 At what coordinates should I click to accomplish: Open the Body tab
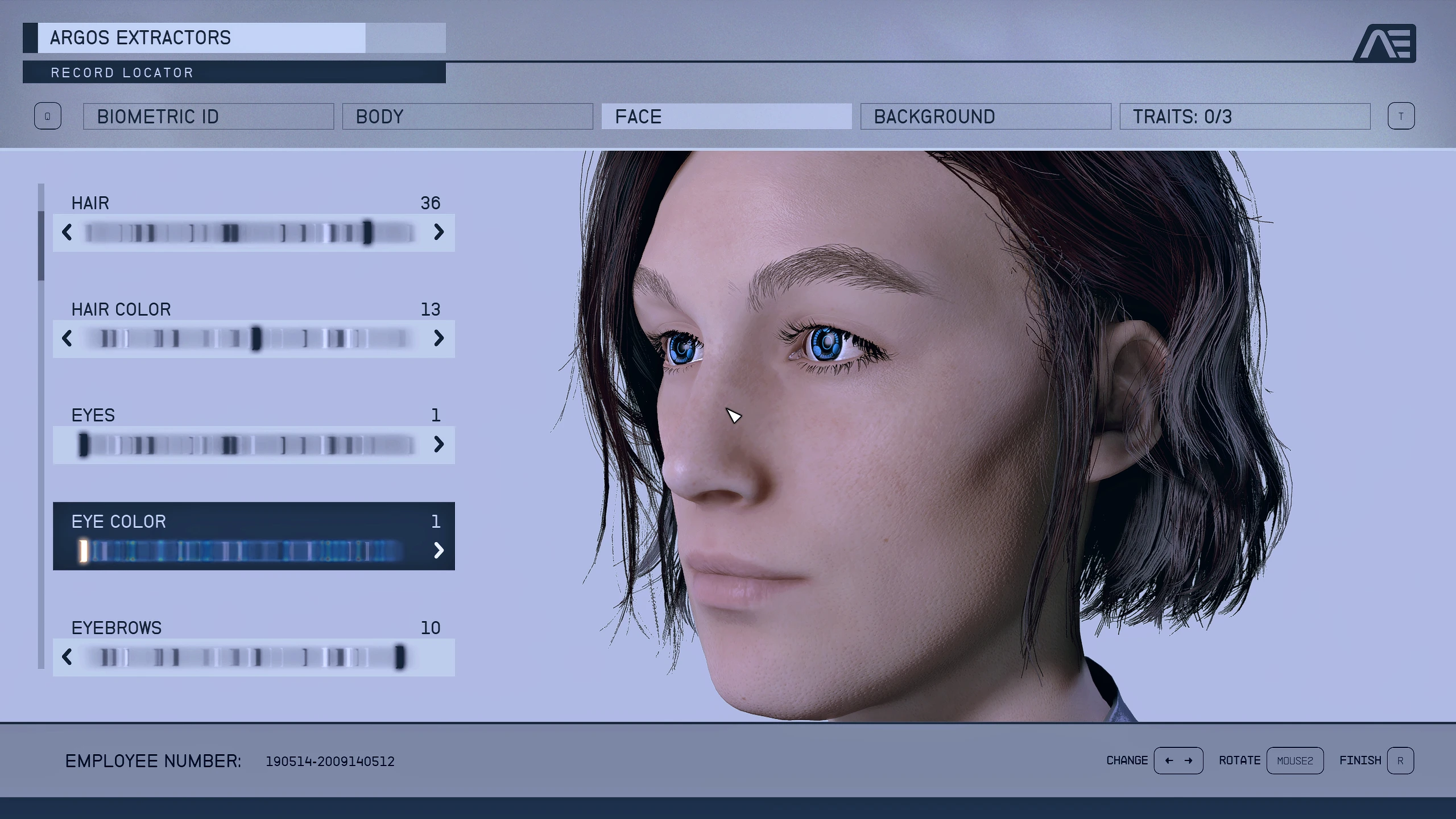(x=467, y=117)
